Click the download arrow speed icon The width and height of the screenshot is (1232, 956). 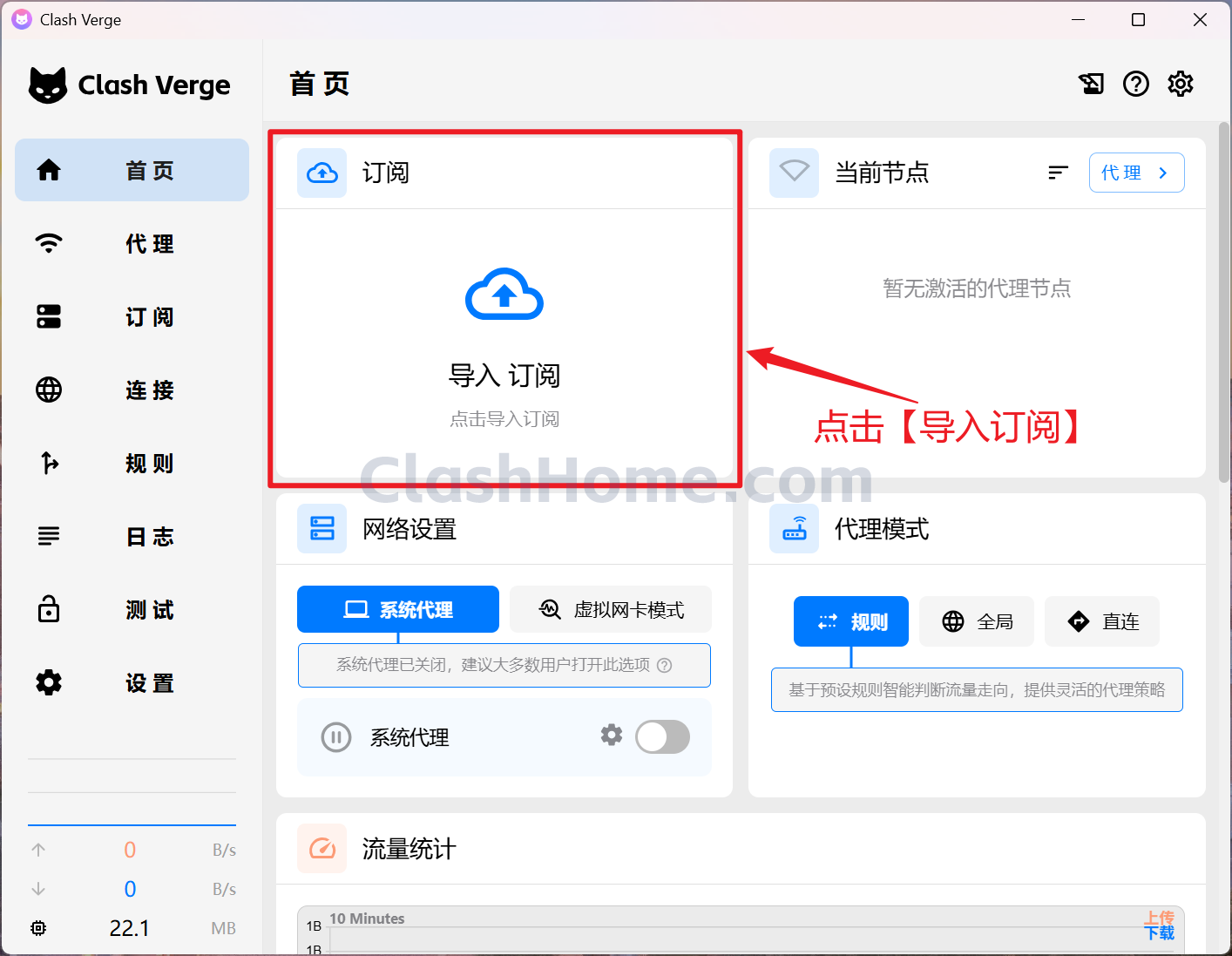point(38,889)
